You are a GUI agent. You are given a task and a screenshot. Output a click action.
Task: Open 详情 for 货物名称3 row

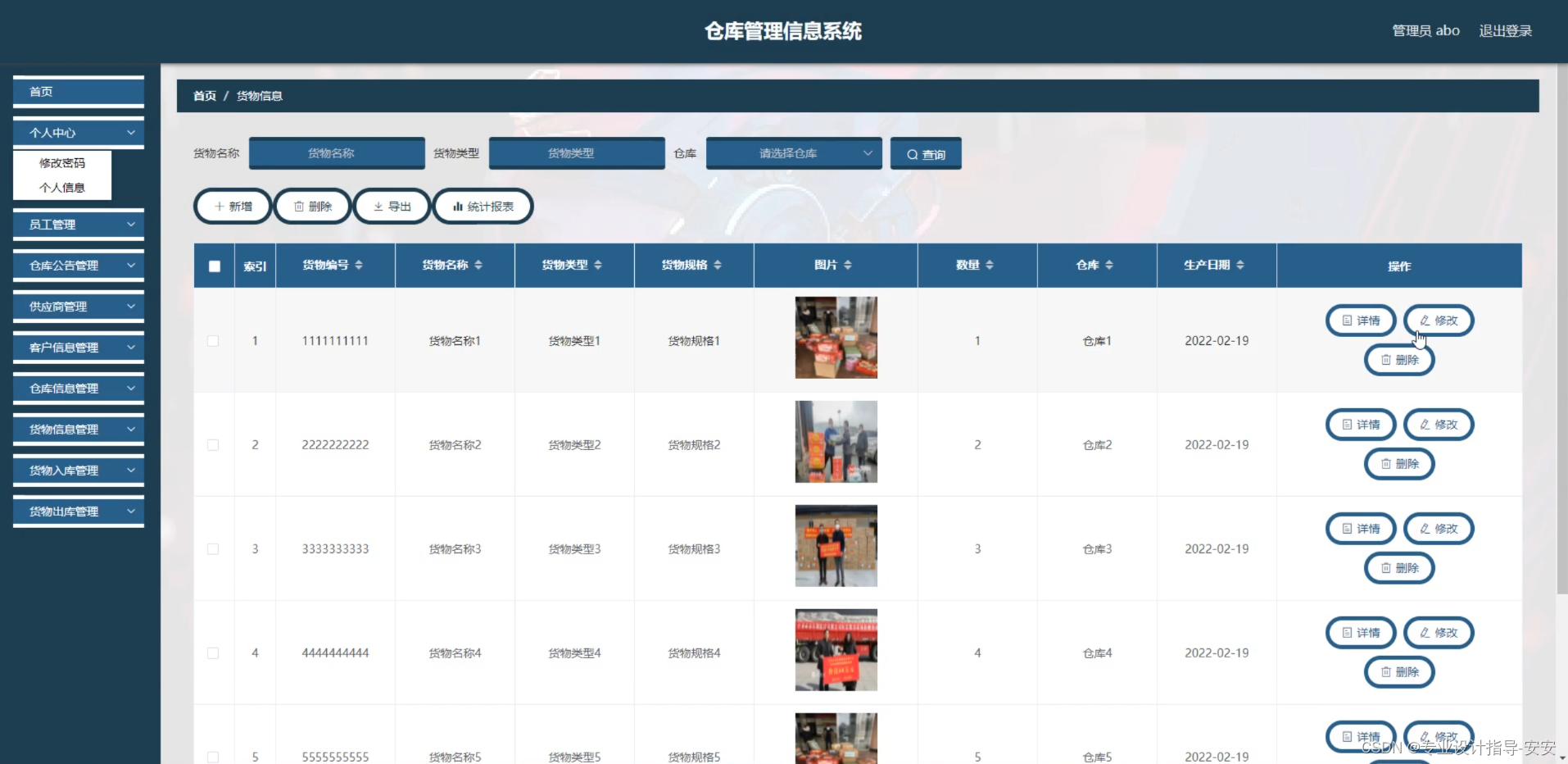pyautogui.click(x=1361, y=529)
